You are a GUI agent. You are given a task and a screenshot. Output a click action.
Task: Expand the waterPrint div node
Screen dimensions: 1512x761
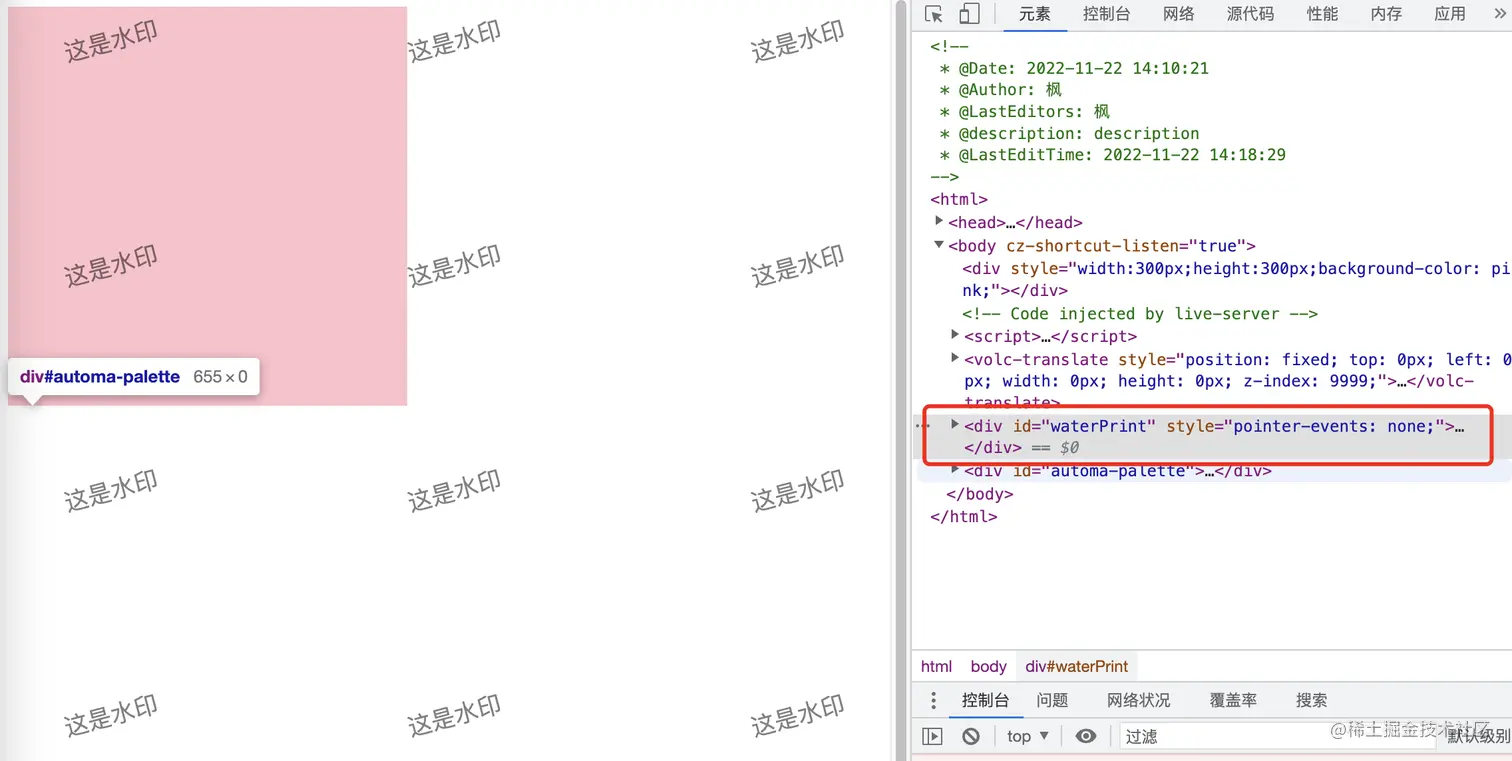955,425
